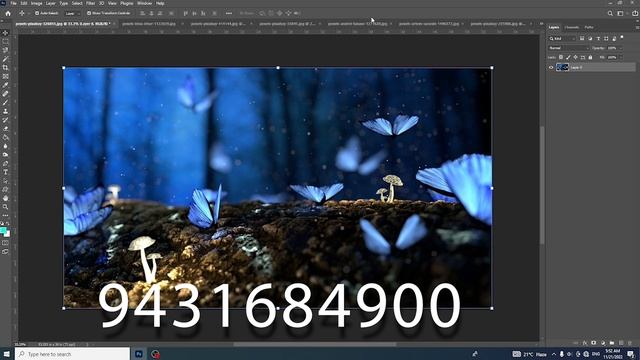Select the Eraser tool
The width and height of the screenshot is (640, 360).
(5, 129)
